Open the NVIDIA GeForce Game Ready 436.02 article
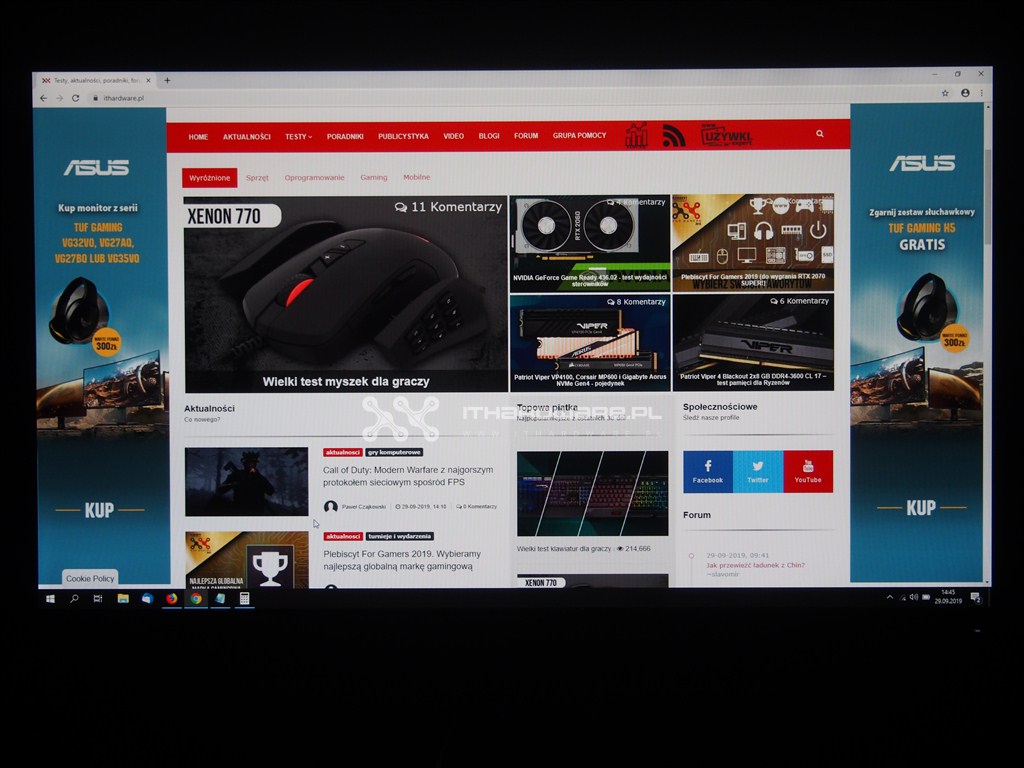The height and width of the screenshot is (768, 1024). (590, 242)
